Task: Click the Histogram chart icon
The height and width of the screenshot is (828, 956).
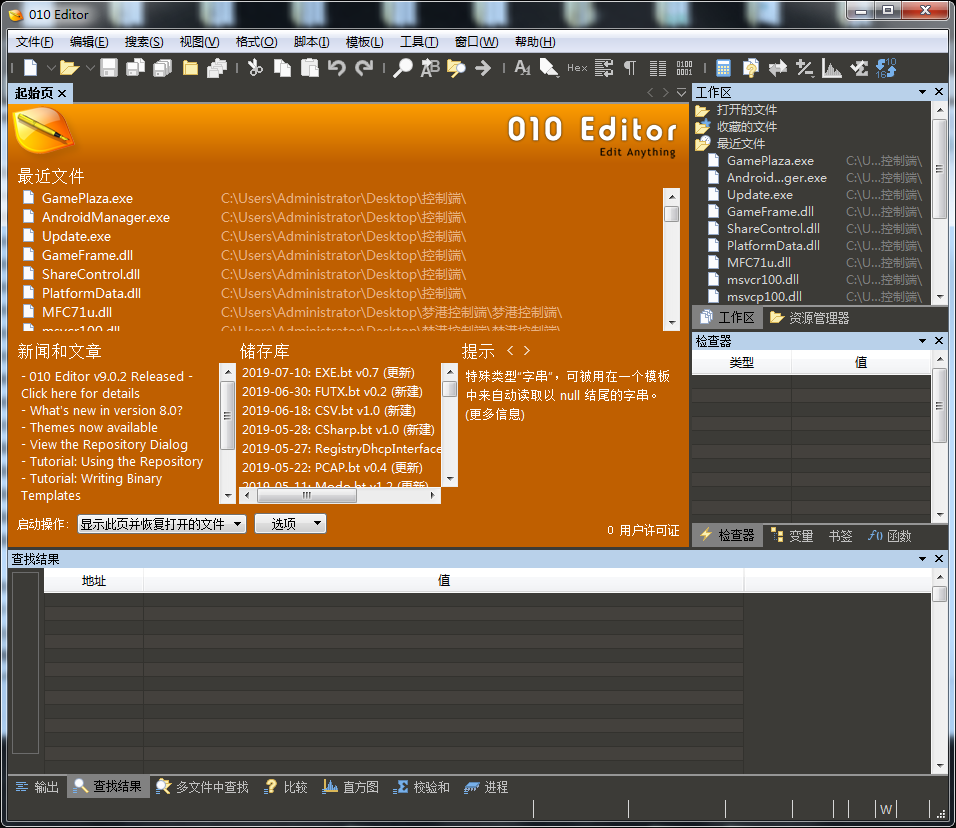Action: click(832, 68)
